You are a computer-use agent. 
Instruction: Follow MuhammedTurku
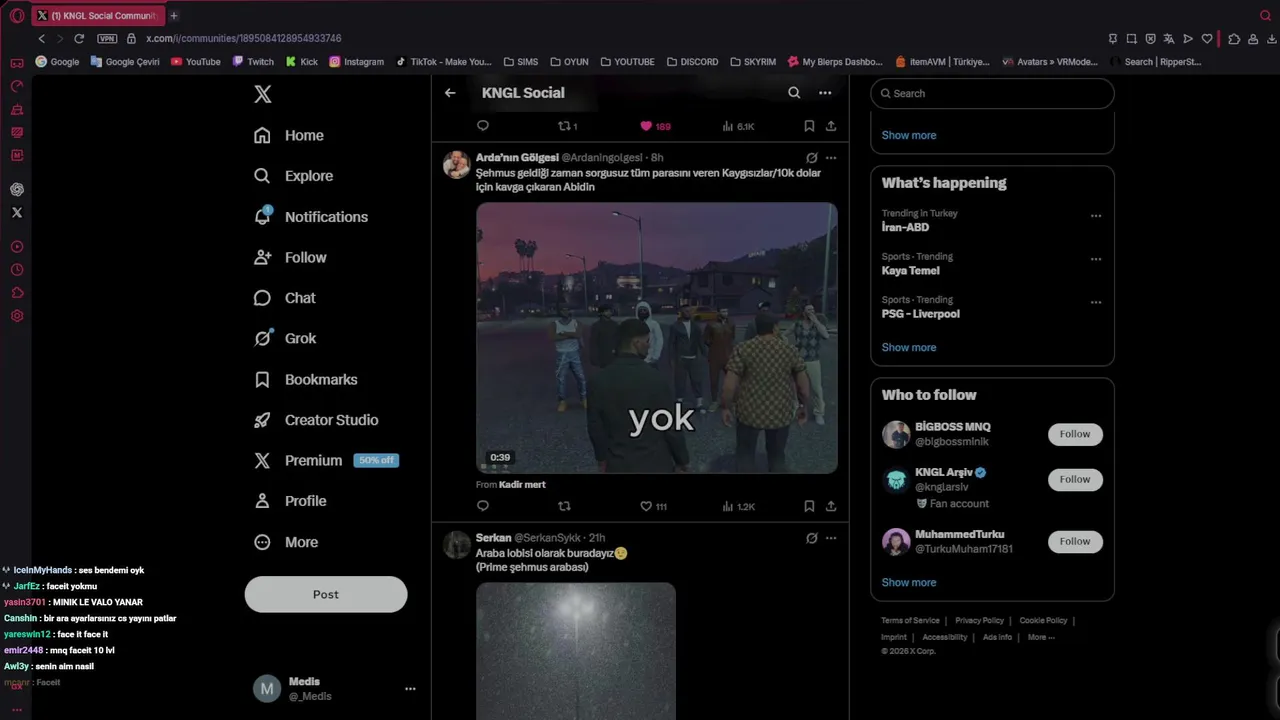click(1075, 541)
